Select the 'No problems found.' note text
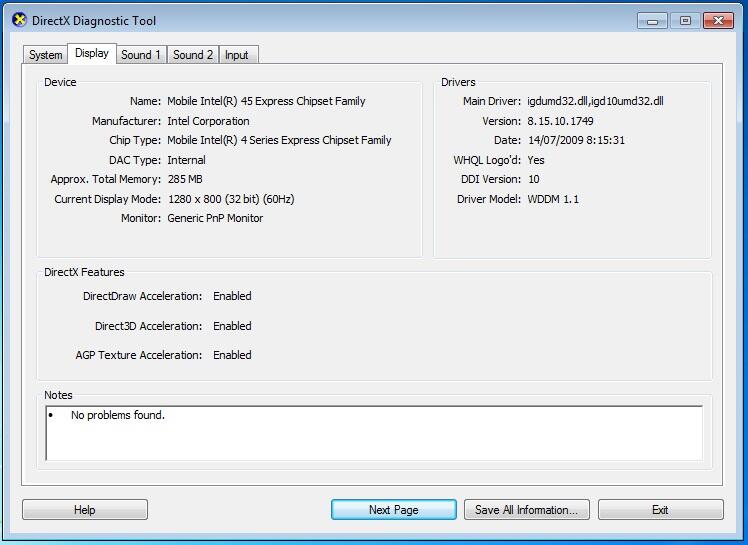This screenshot has height=545, width=748. (x=118, y=415)
